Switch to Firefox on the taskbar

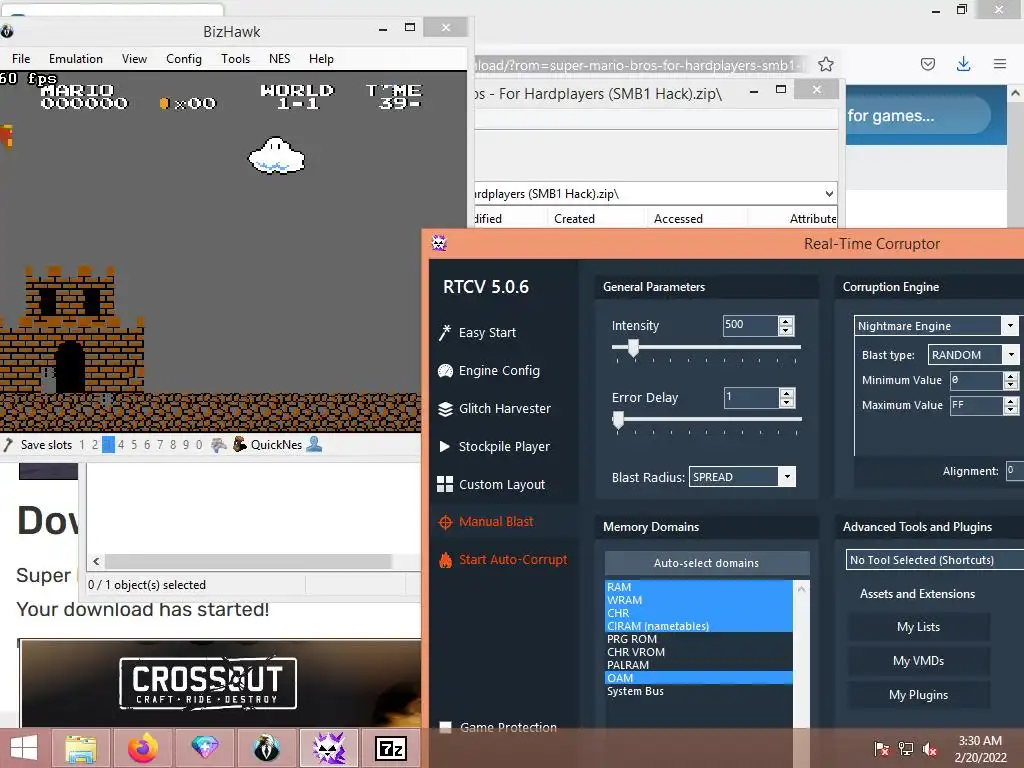click(x=142, y=748)
